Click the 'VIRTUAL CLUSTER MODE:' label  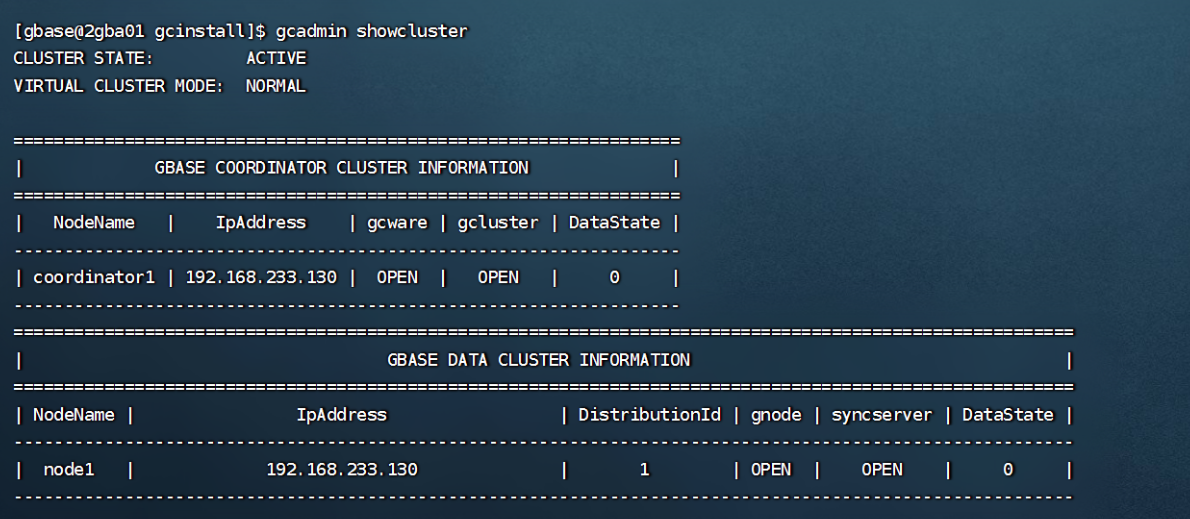coord(119,86)
